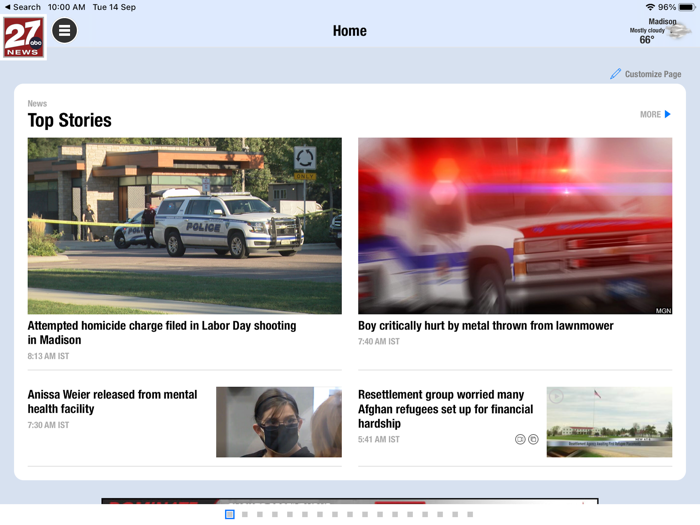
Task: Tap the Wi-Fi status icon
Action: coord(650,7)
